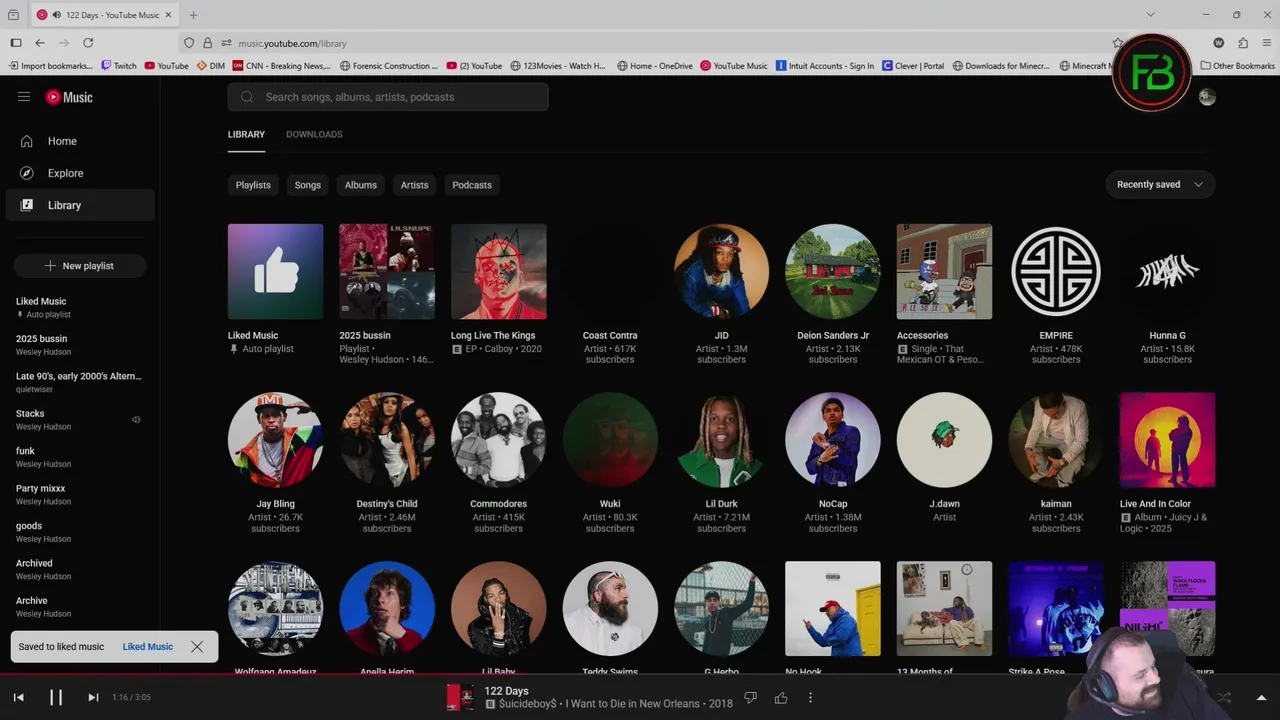The width and height of the screenshot is (1280, 720).
Task: Open the Twitch bookmark
Action: point(119,66)
